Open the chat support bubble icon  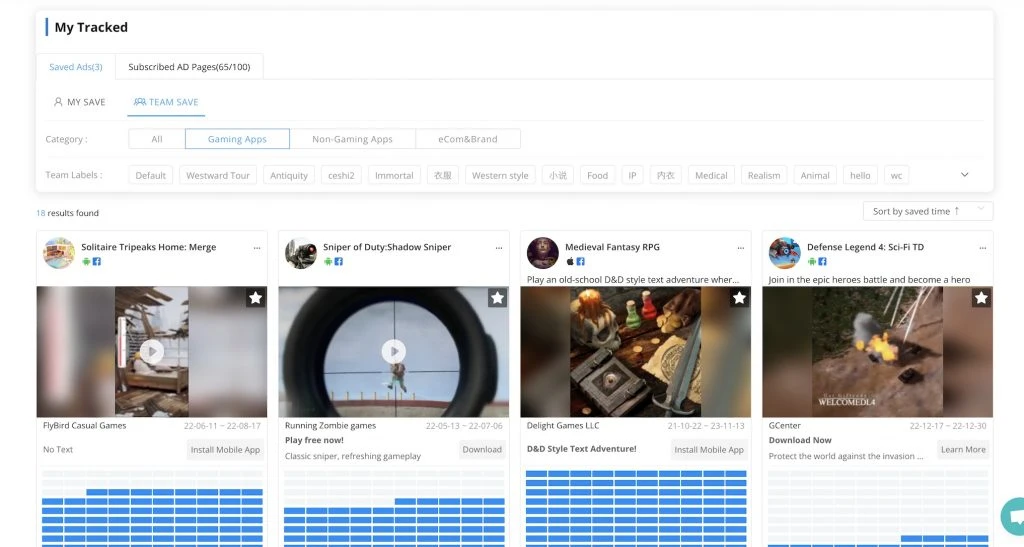1012,518
